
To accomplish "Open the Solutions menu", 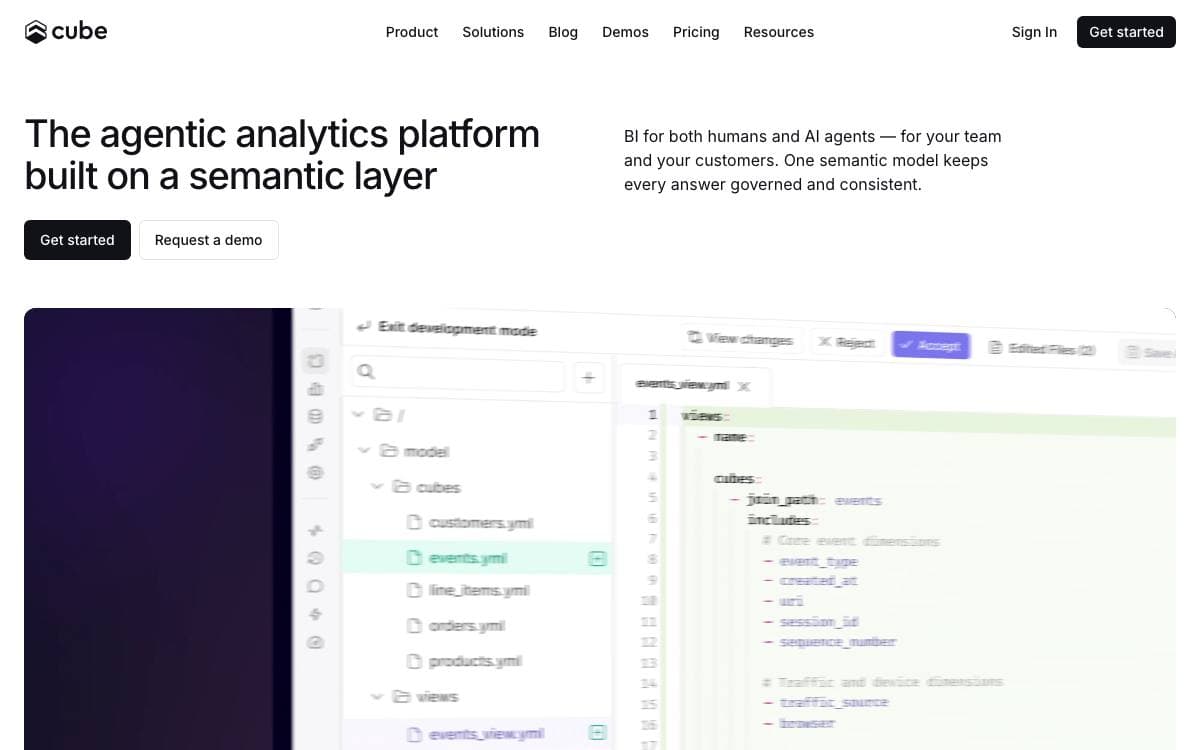I will tap(493, 32).
